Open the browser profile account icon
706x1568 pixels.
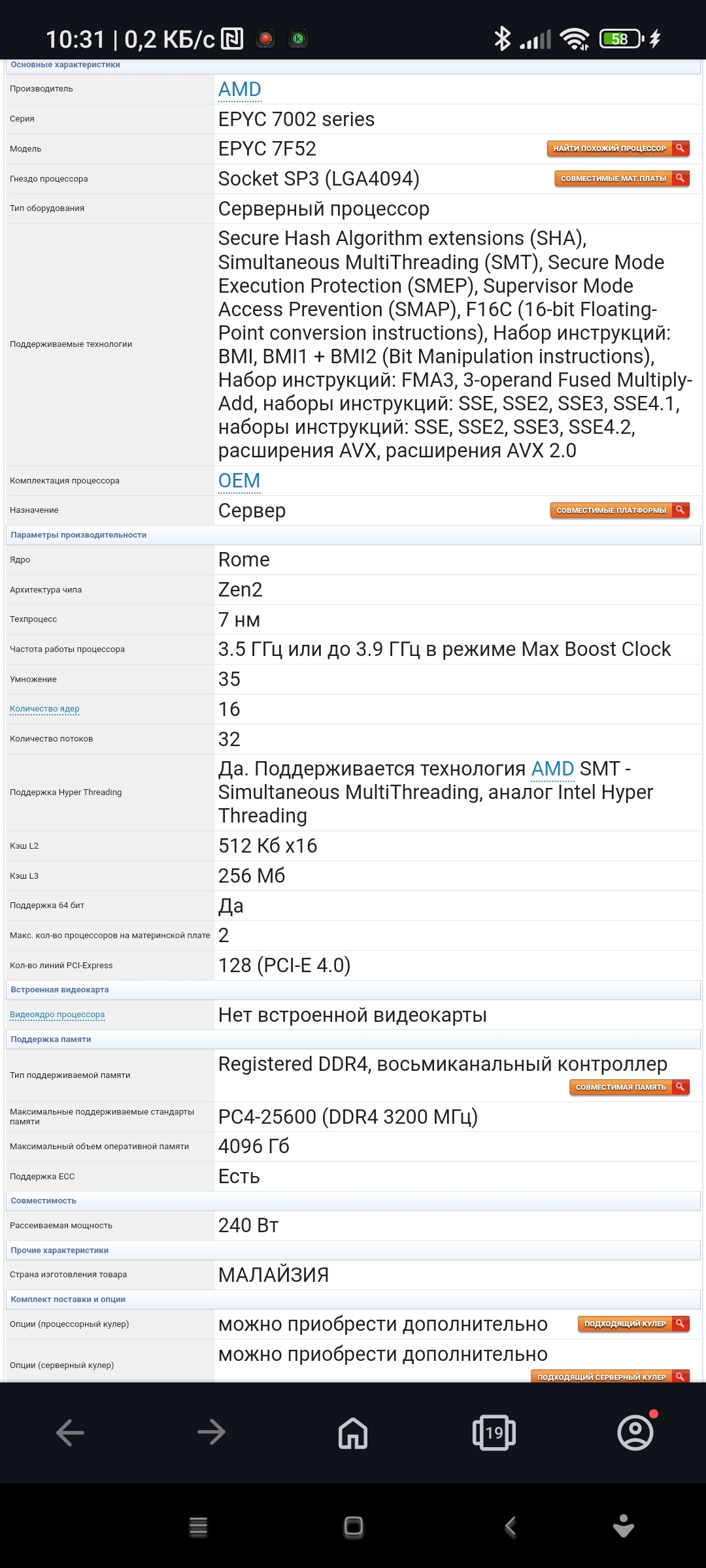635,1433
